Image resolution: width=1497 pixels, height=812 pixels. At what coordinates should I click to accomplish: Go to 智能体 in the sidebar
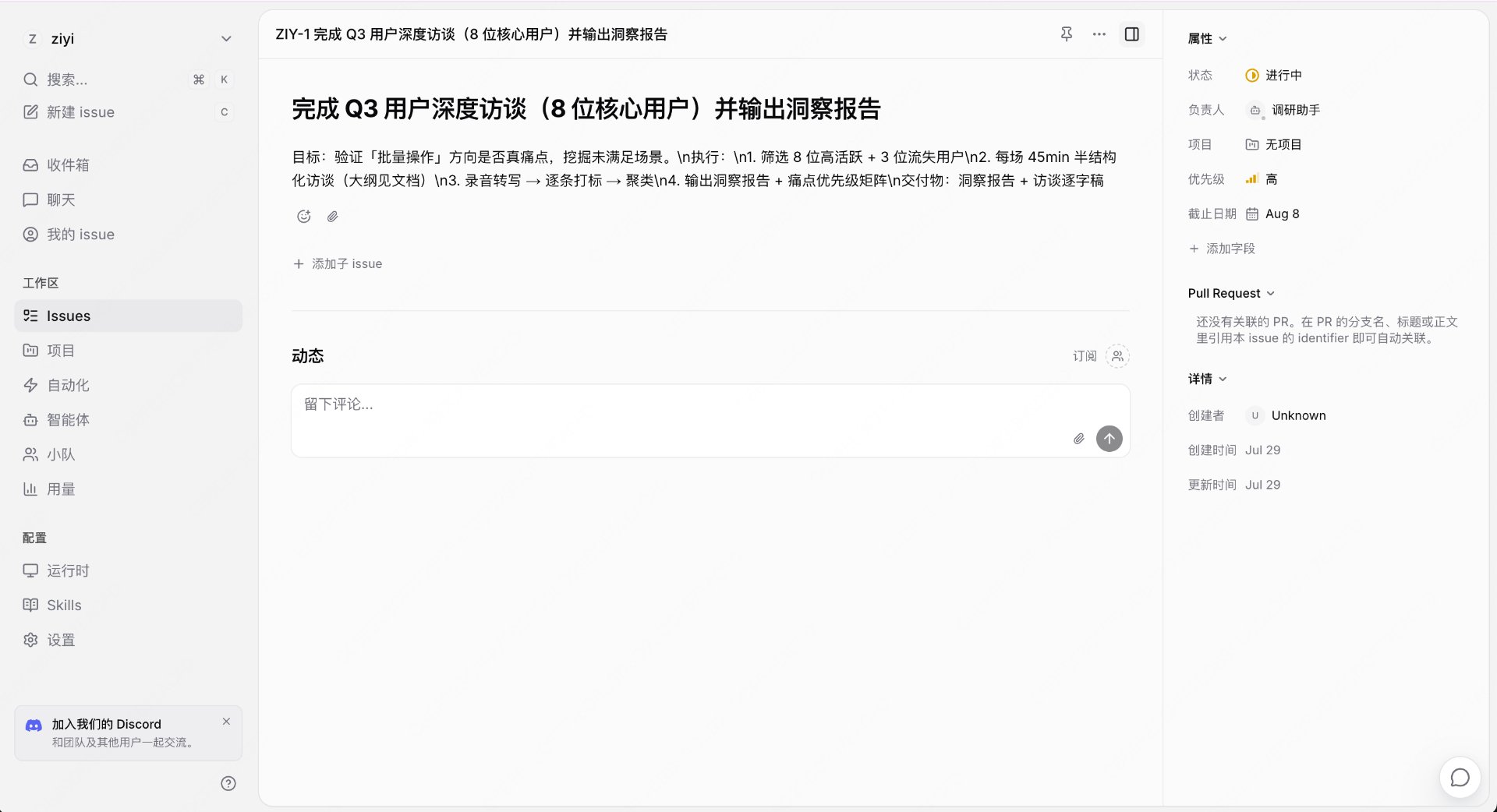click(129, 420)
